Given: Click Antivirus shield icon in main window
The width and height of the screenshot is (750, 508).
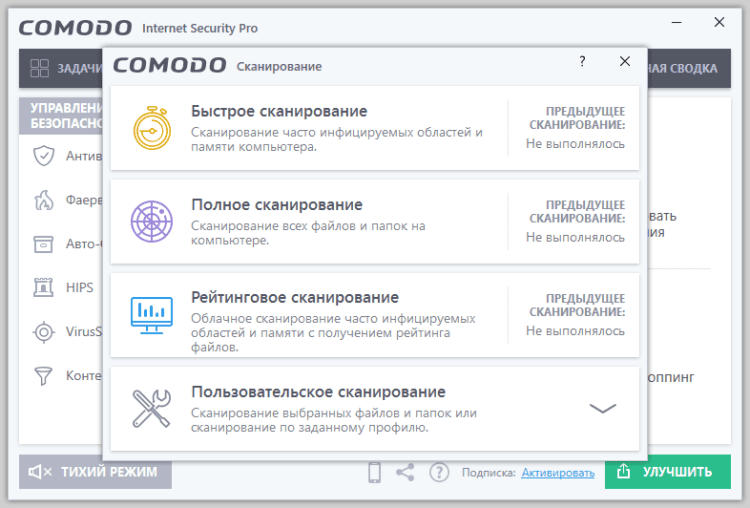Looking at the screenshot, I should tap(44, 155).
